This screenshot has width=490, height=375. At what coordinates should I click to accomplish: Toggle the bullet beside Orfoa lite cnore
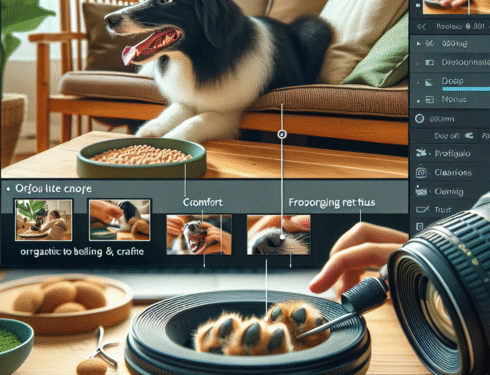8,189
